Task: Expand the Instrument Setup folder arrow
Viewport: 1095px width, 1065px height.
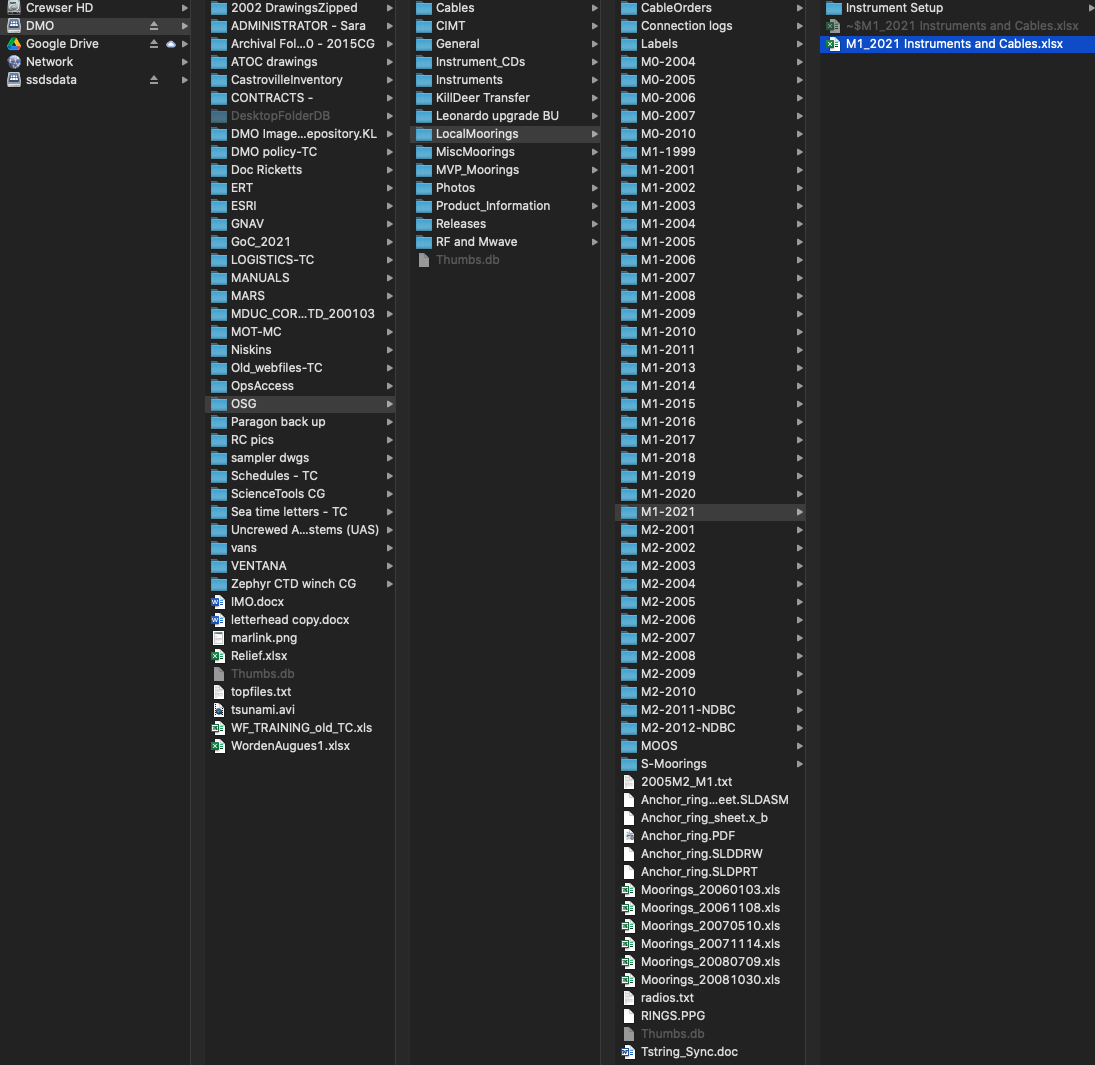Action: tap(1091, 8)
